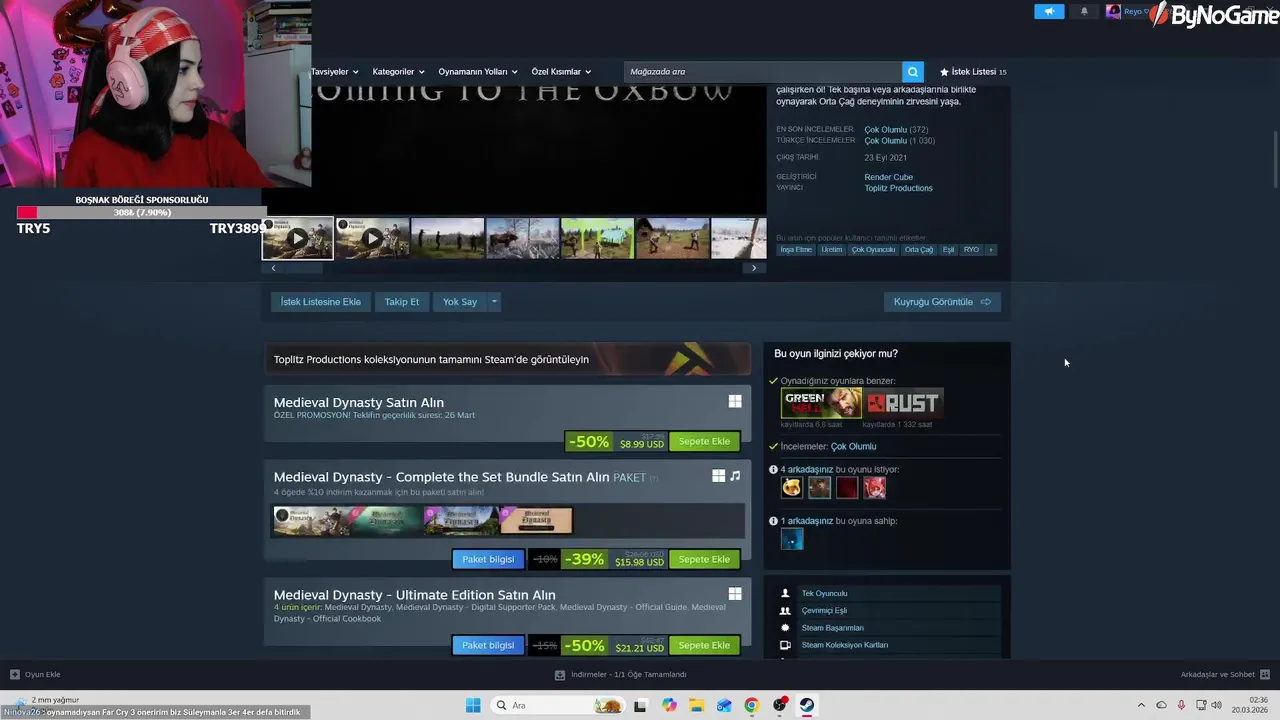This screenshot has width=1280, height=720.
Task: Open OBS Studio from the taskbar
Action: [779, 705]
